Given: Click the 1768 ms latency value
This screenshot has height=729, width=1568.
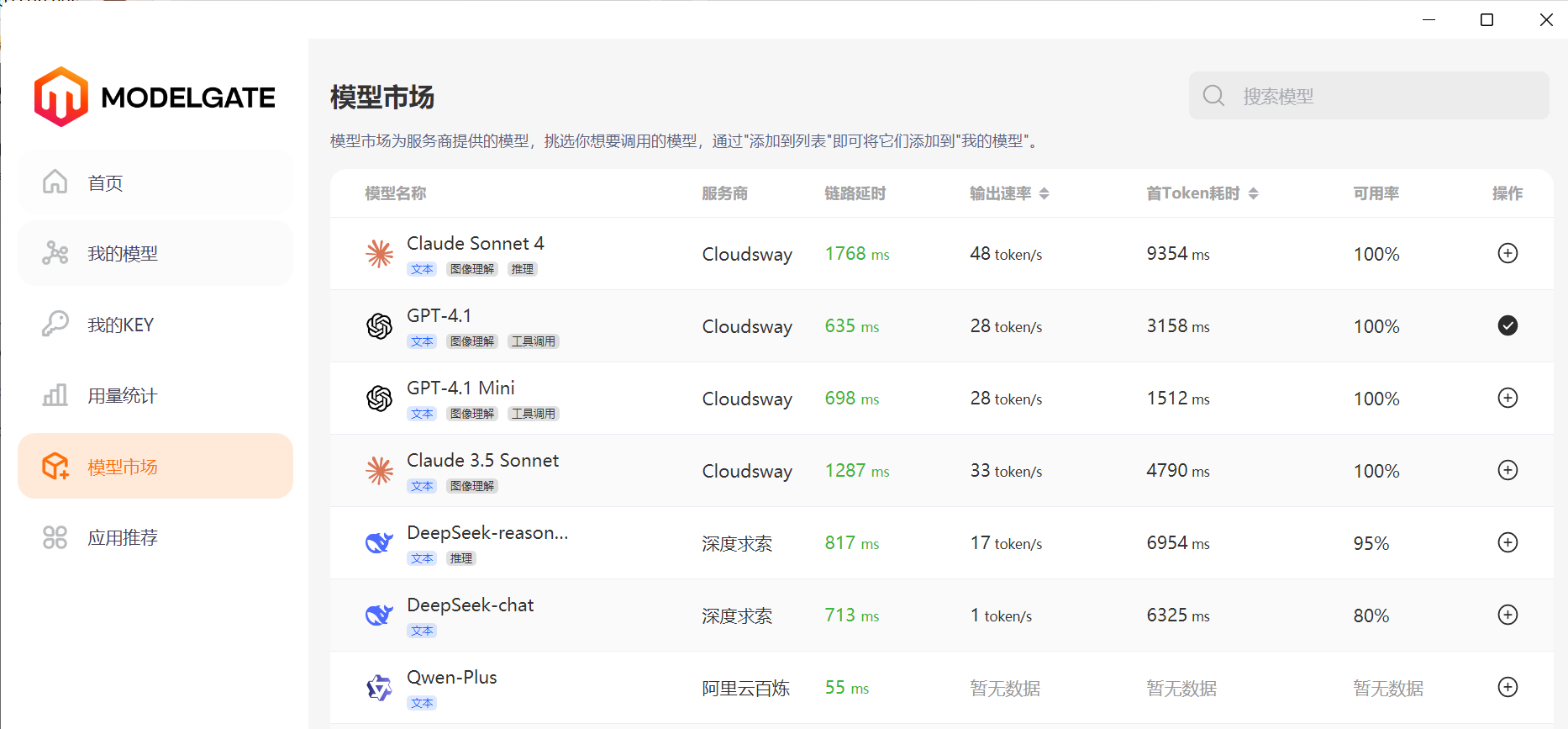Looking at the screenshot, I should 857,253.
